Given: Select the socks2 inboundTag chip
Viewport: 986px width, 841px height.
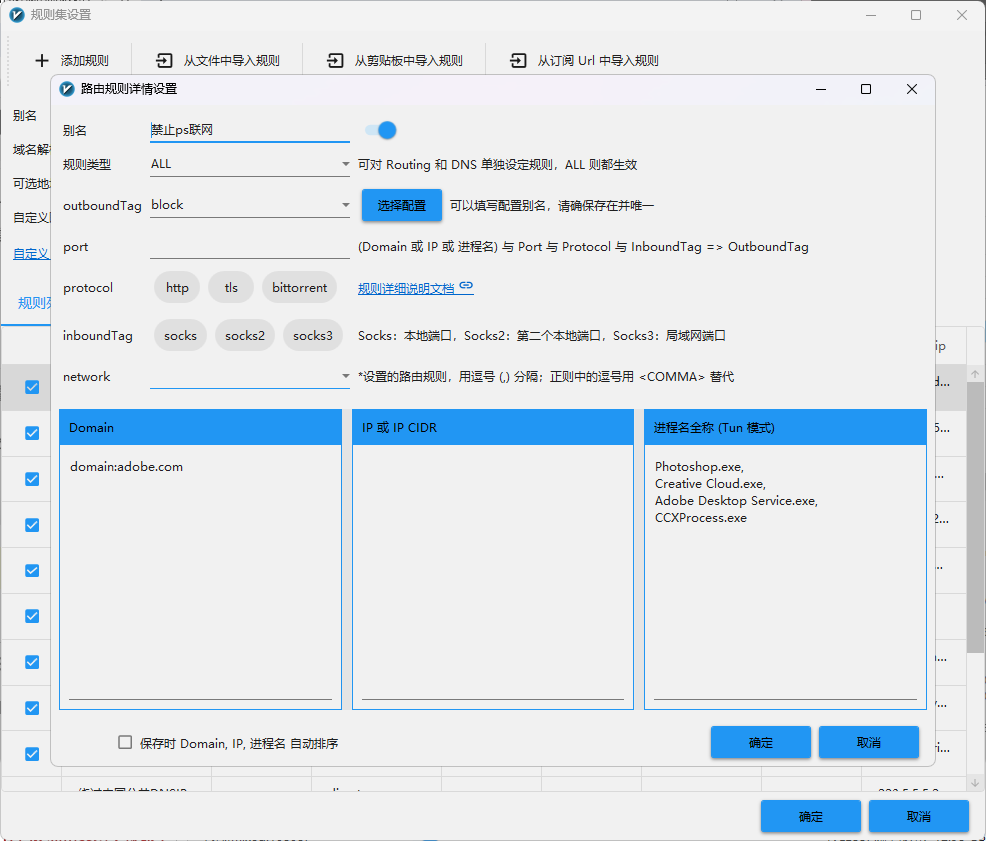Looking at the screenshot, I should click(245, 335).
